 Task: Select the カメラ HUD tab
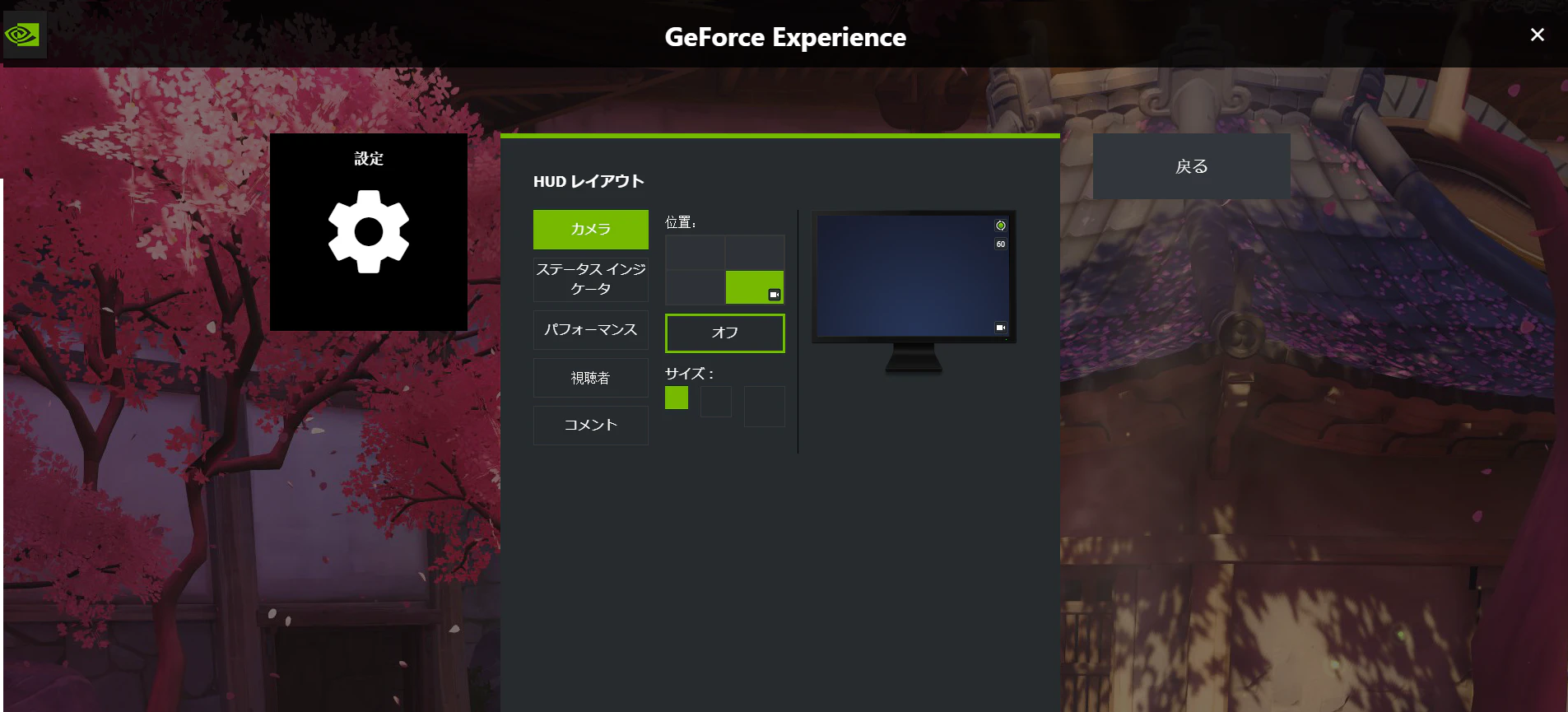pos(591,230)
